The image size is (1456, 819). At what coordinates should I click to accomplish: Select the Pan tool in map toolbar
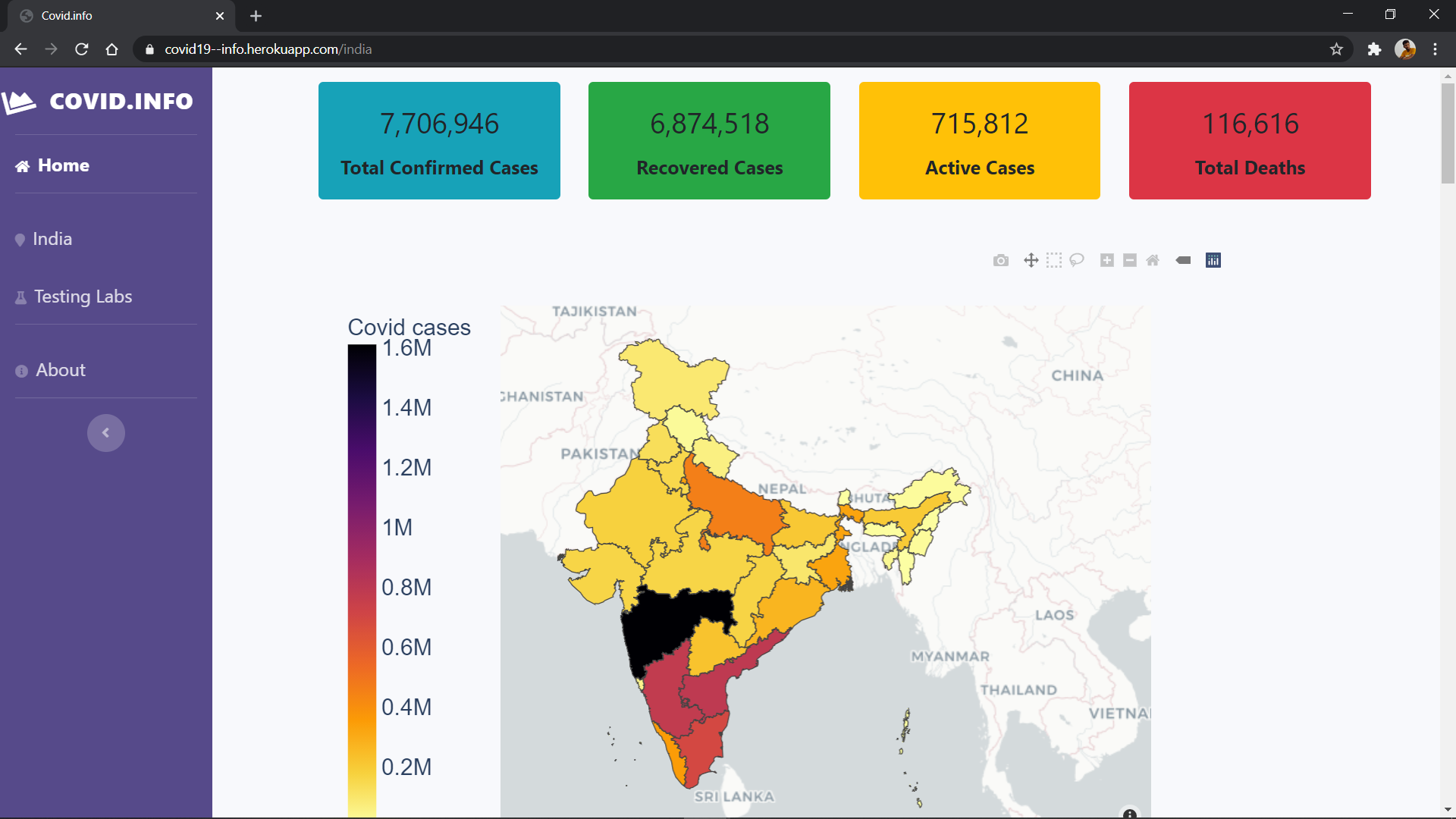pos(1031,261)
